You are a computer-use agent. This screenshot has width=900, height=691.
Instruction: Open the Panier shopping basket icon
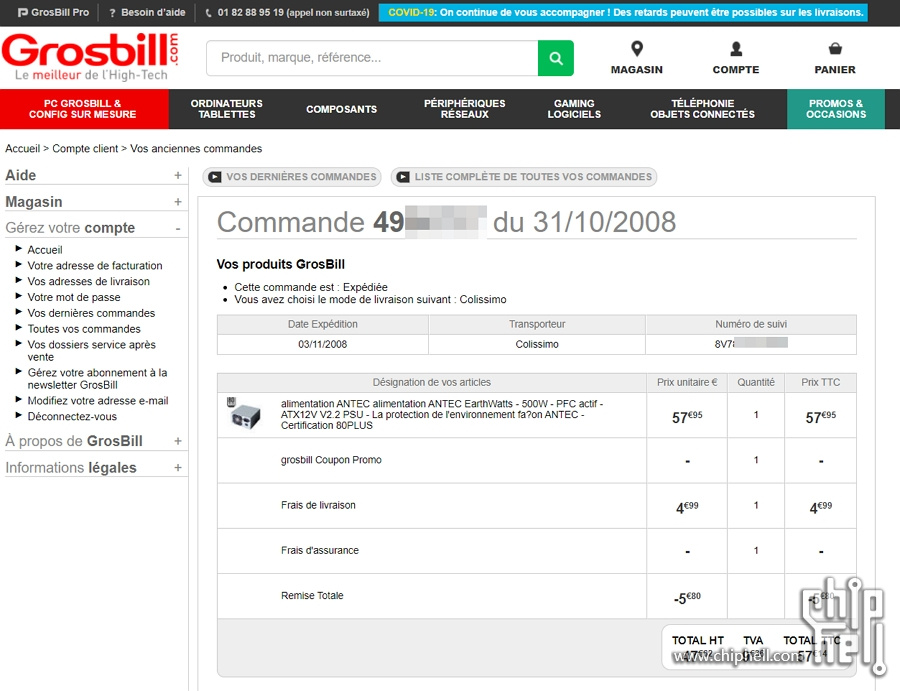tap(835, 49)
